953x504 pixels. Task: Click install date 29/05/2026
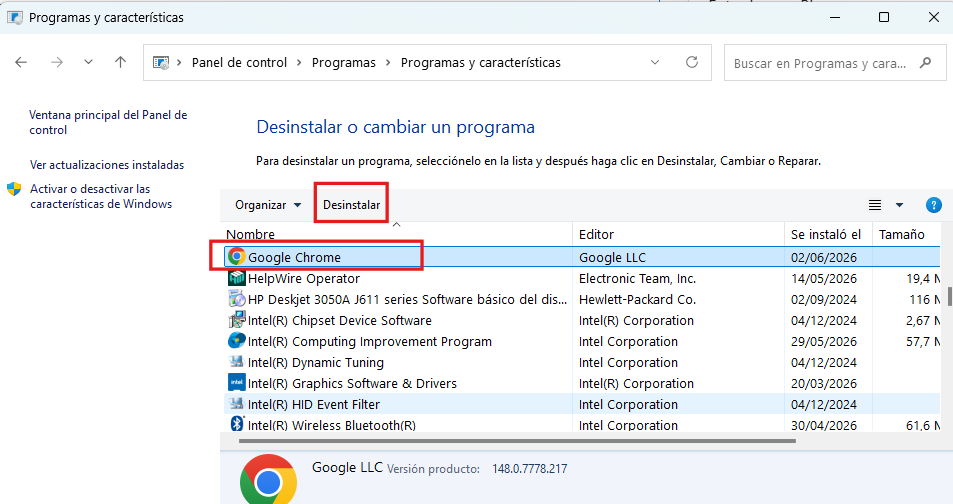pyautogui.click(x=824, y=342)
